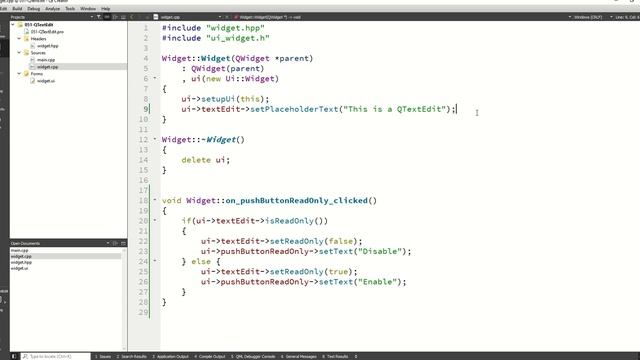
Task: Click the 051-QTextEdit project folder icon
Action: pos(20,24)
